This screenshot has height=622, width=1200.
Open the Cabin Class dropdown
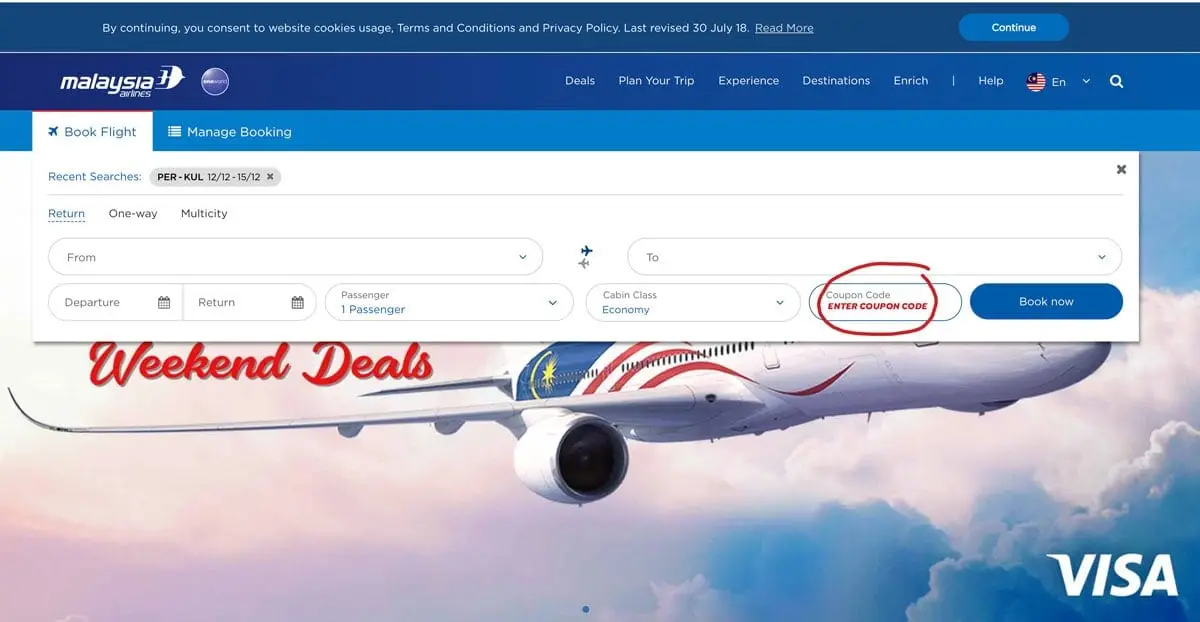click(x=693, y=302)
